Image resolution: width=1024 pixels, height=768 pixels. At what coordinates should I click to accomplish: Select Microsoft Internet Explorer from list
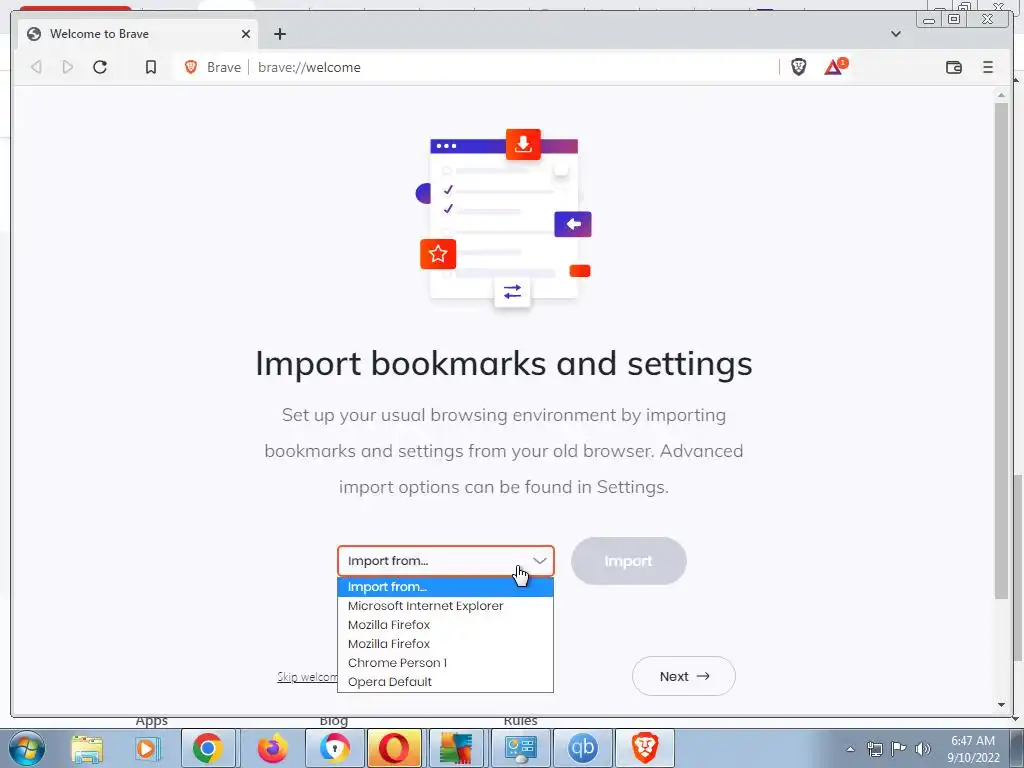click(445, 606)
